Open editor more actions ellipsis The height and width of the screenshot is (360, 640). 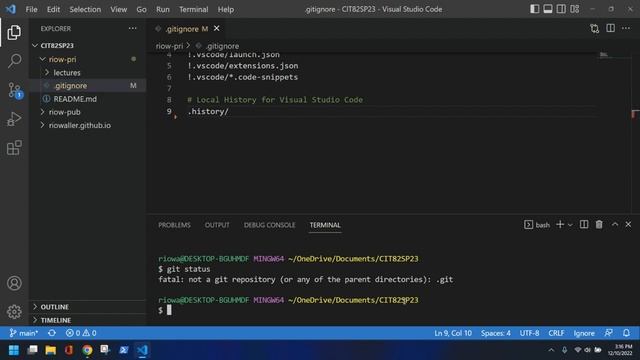626,28
